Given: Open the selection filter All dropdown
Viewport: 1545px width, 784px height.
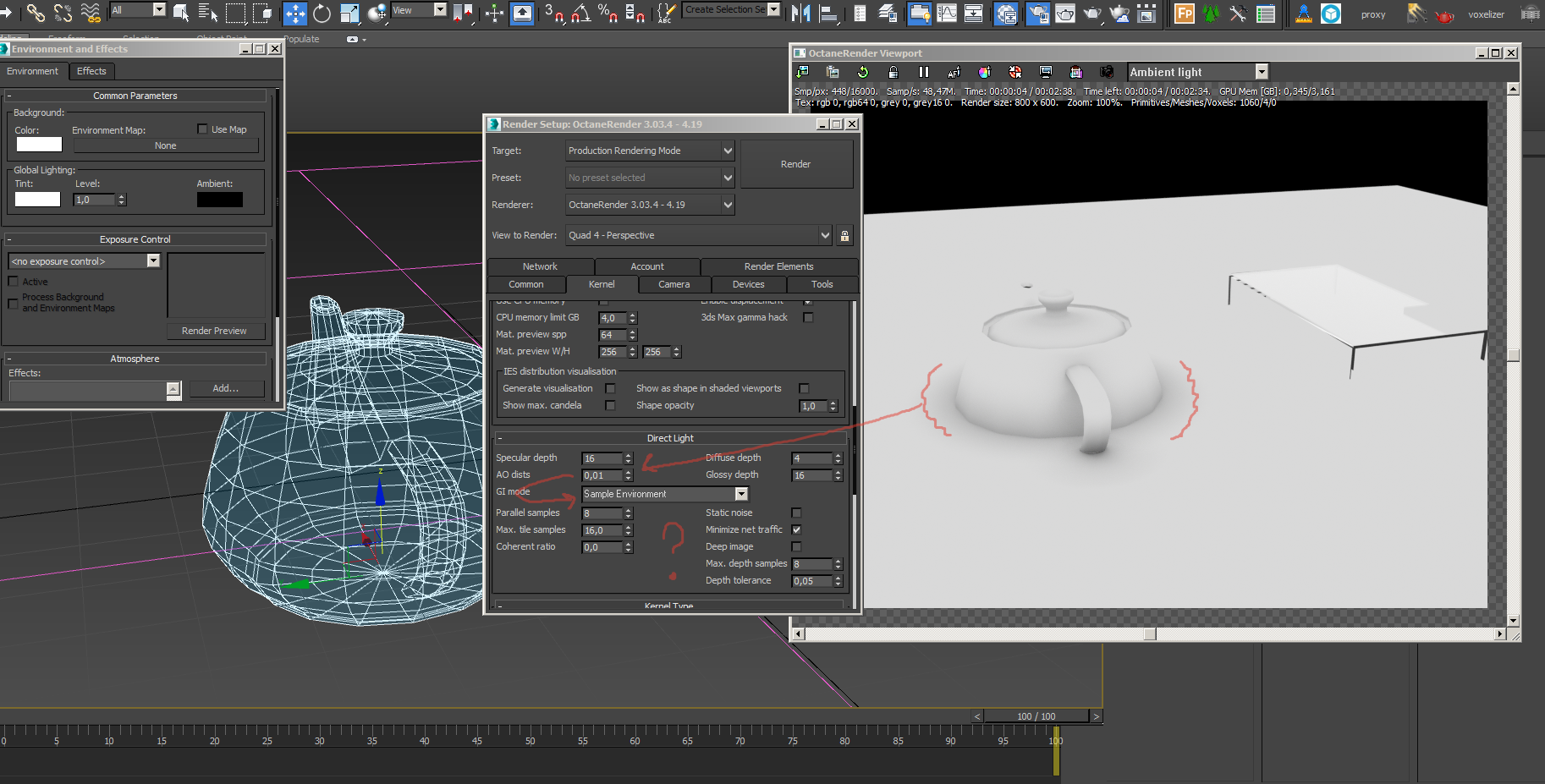Looking at the screenshot, I should coord(138,9).
